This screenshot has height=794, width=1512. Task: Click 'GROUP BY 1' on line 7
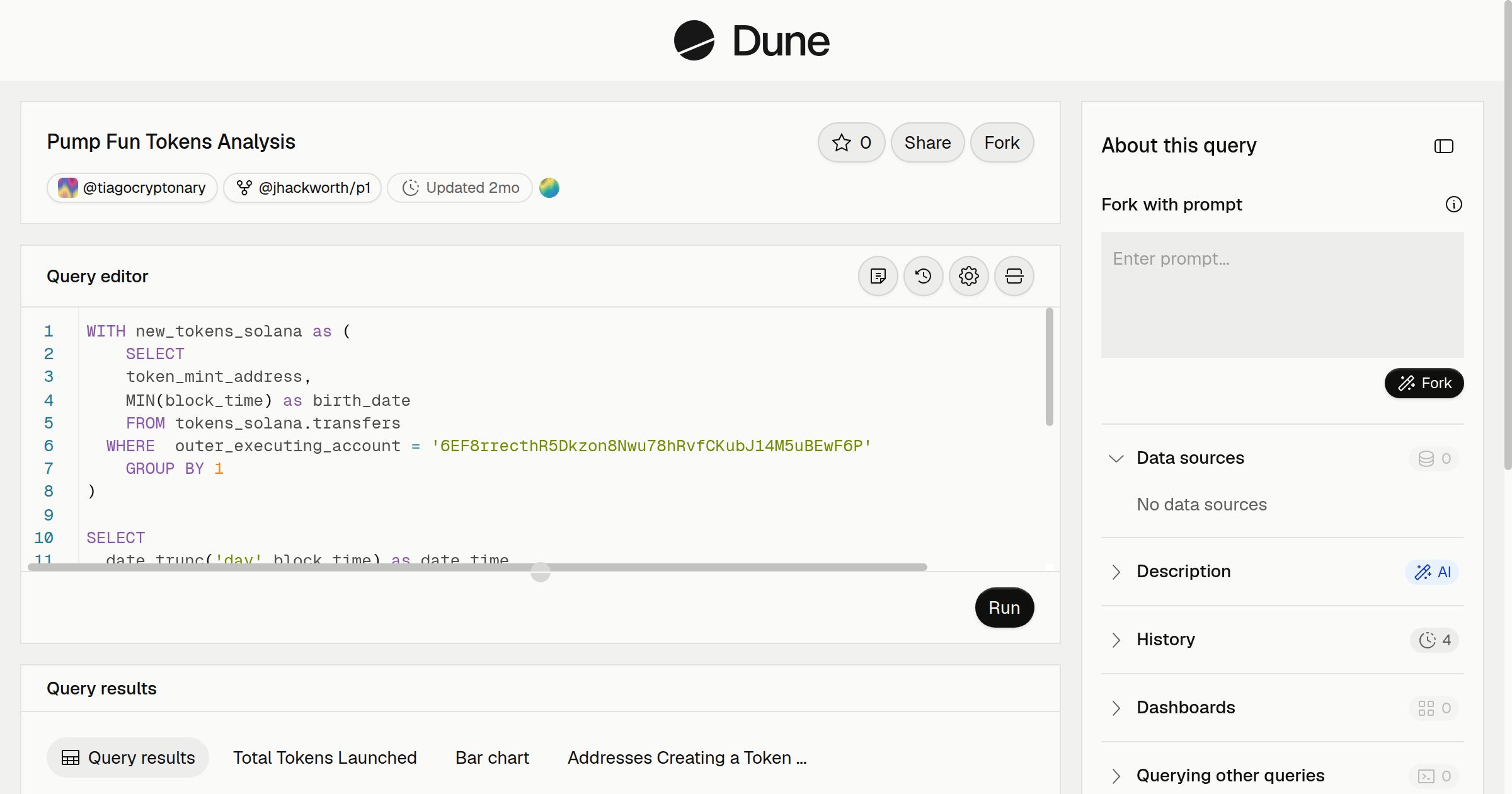pos(175,468)
